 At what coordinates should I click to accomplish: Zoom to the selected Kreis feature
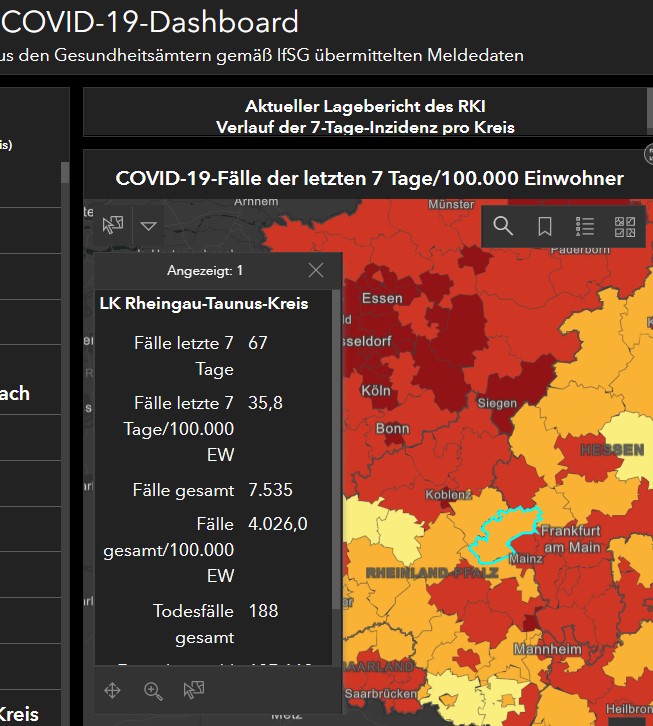pos(153,690)
